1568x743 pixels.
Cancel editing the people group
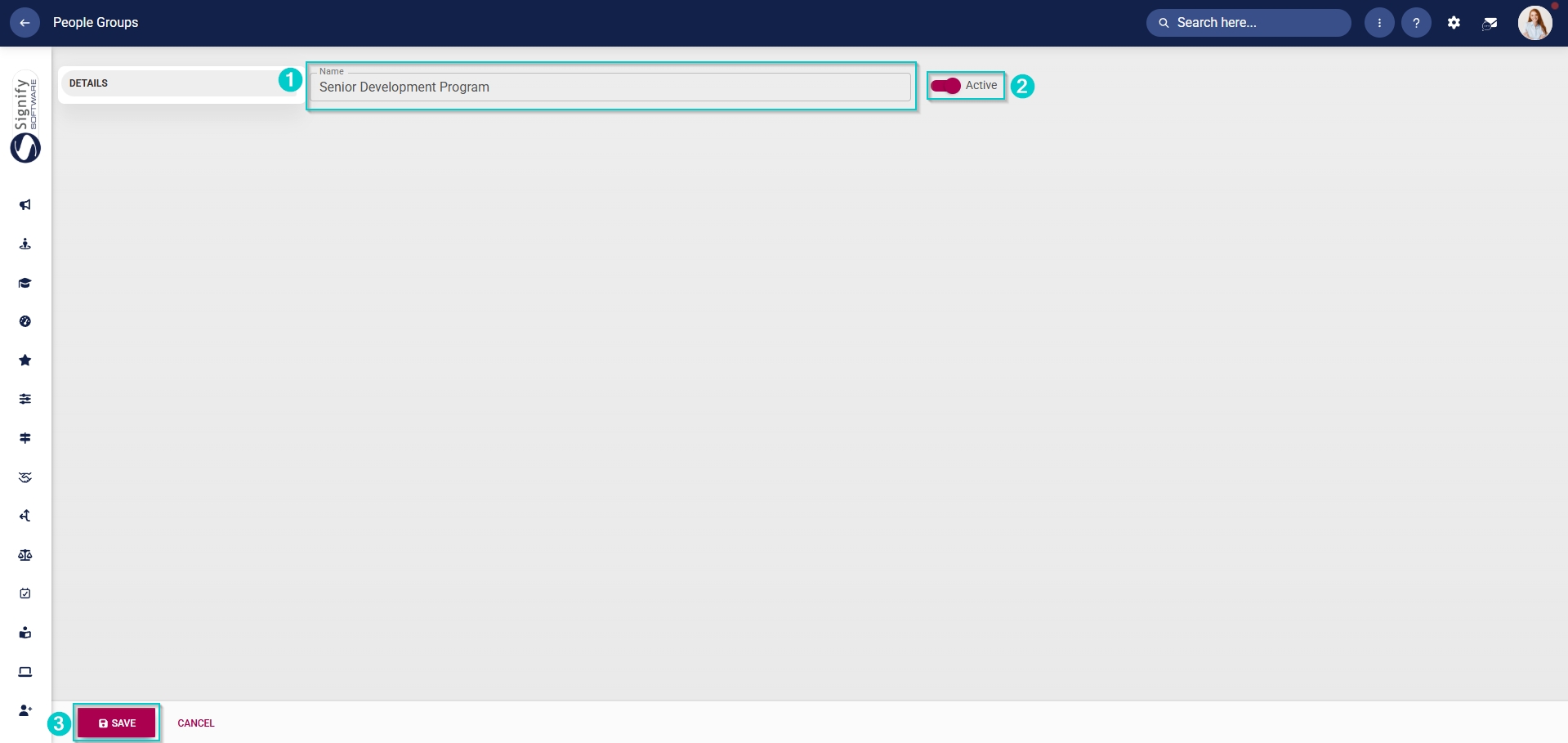tap(196, 723)
